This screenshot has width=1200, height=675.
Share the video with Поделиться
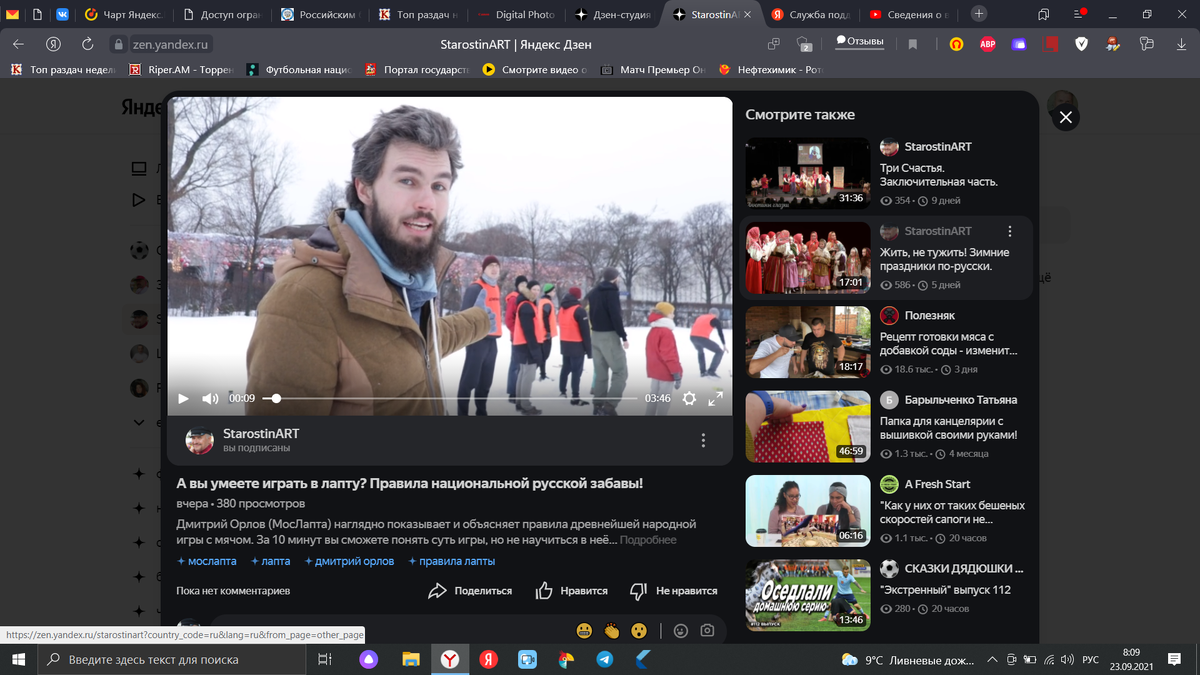pyautogui.click(x=470, y=591)
